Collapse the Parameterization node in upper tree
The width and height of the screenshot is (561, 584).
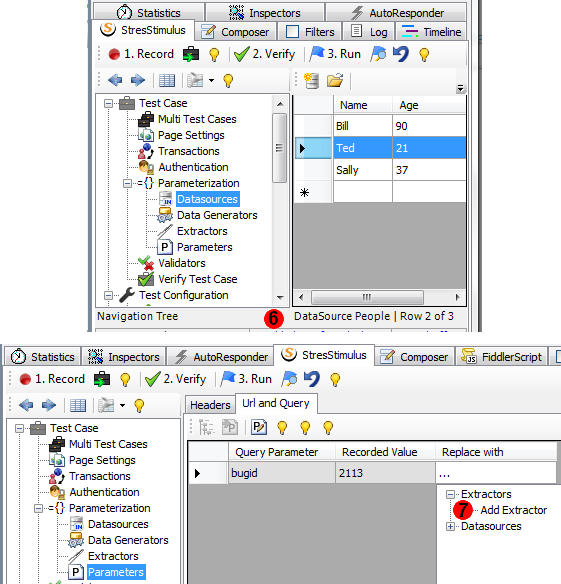pos(127,183)
